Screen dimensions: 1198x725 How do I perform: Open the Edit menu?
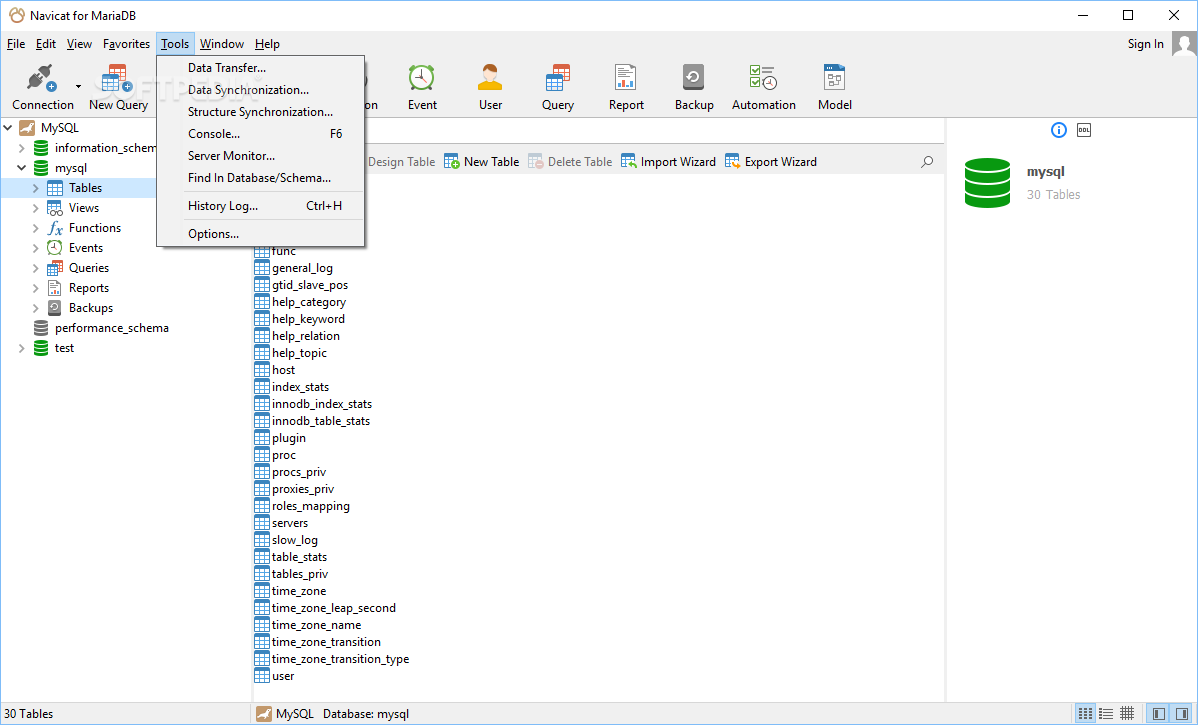pyautogui.click(x=46, y=44)
